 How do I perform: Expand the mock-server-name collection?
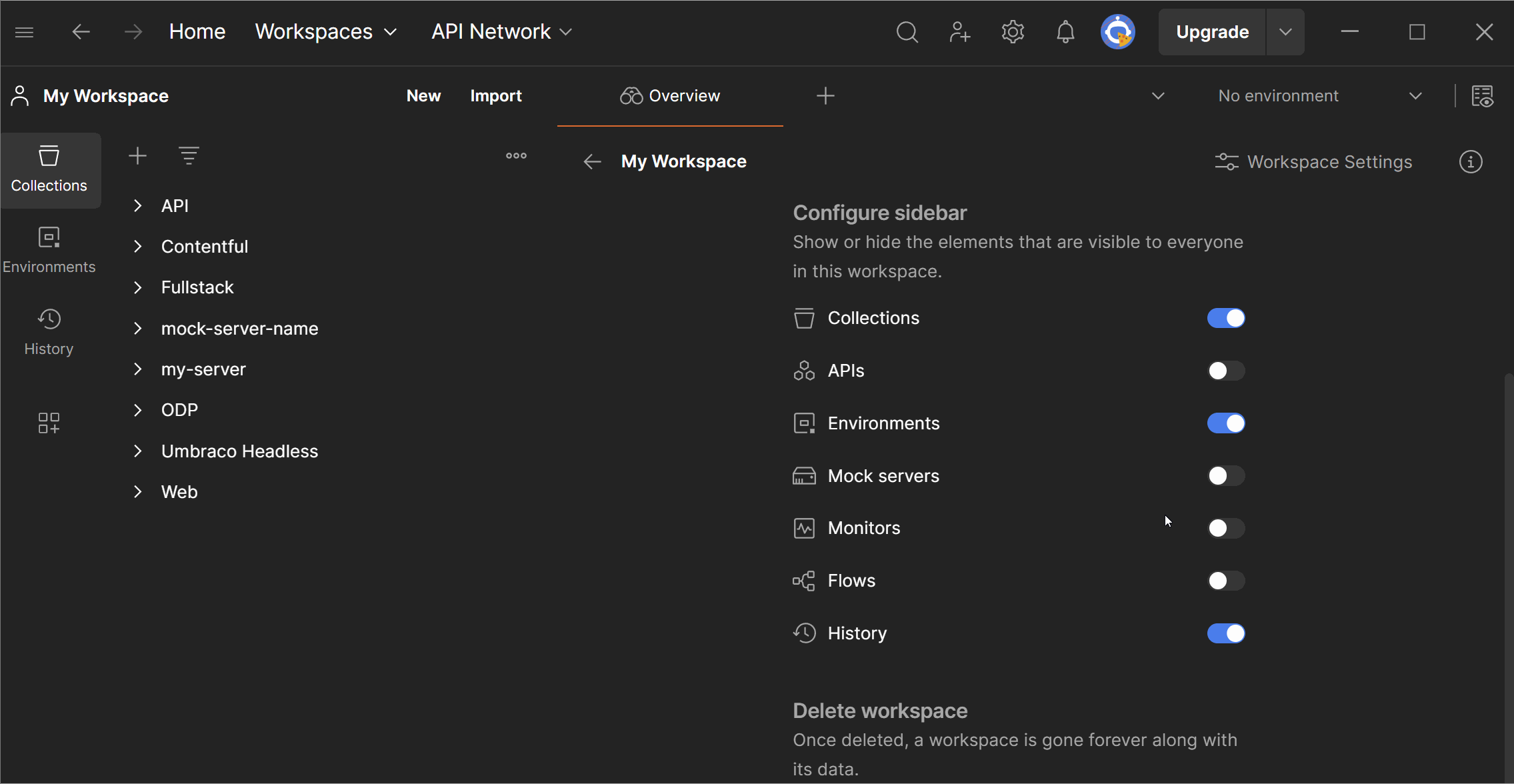click(137, 329)
